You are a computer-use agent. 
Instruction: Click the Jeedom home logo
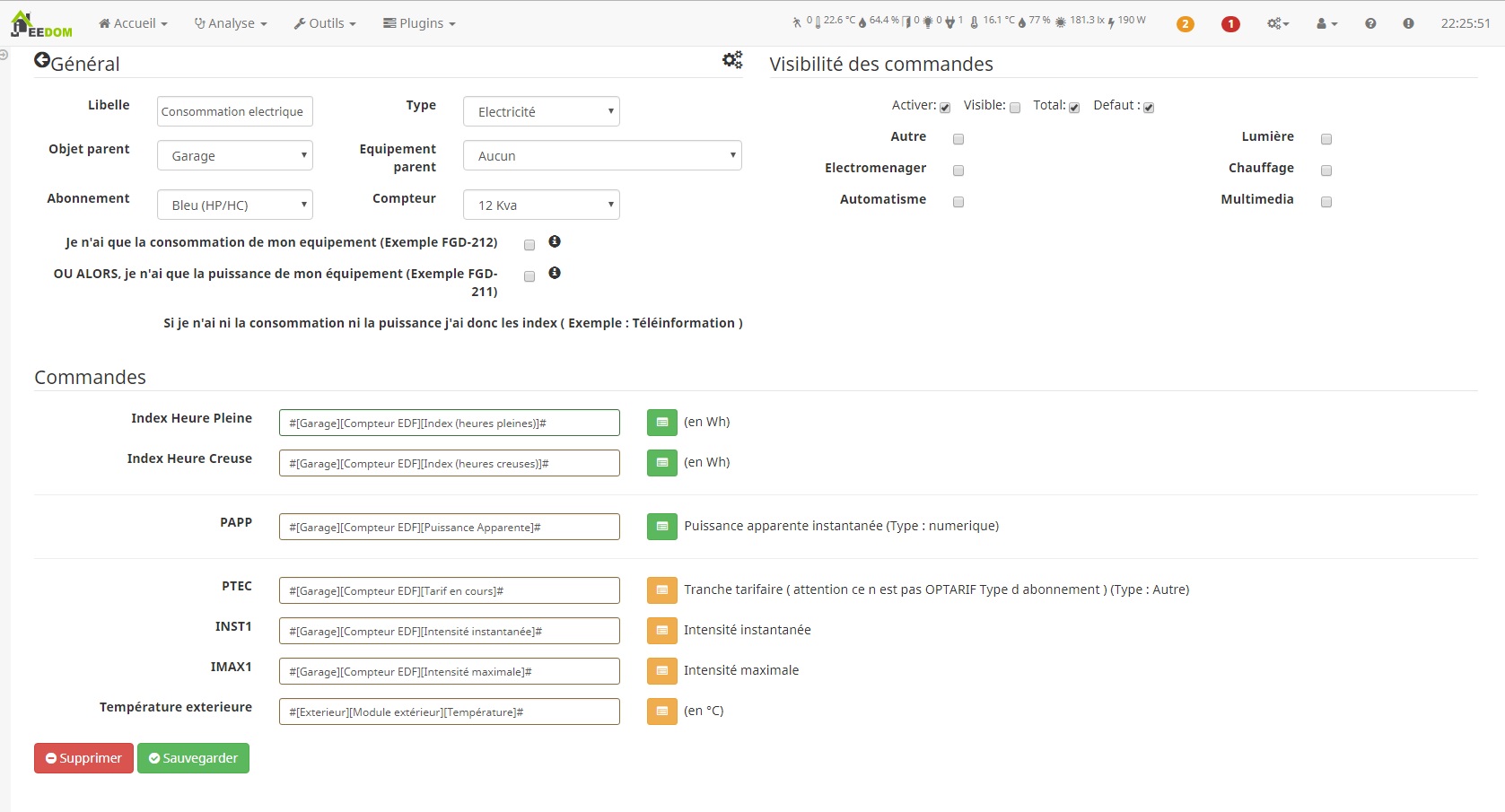coord(40,24)
